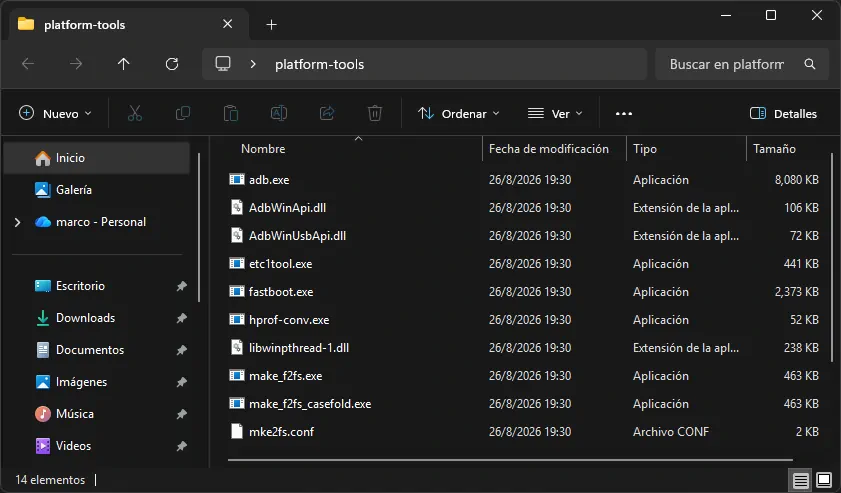Select the mke2fs.conf file icon

pos(237,431)
